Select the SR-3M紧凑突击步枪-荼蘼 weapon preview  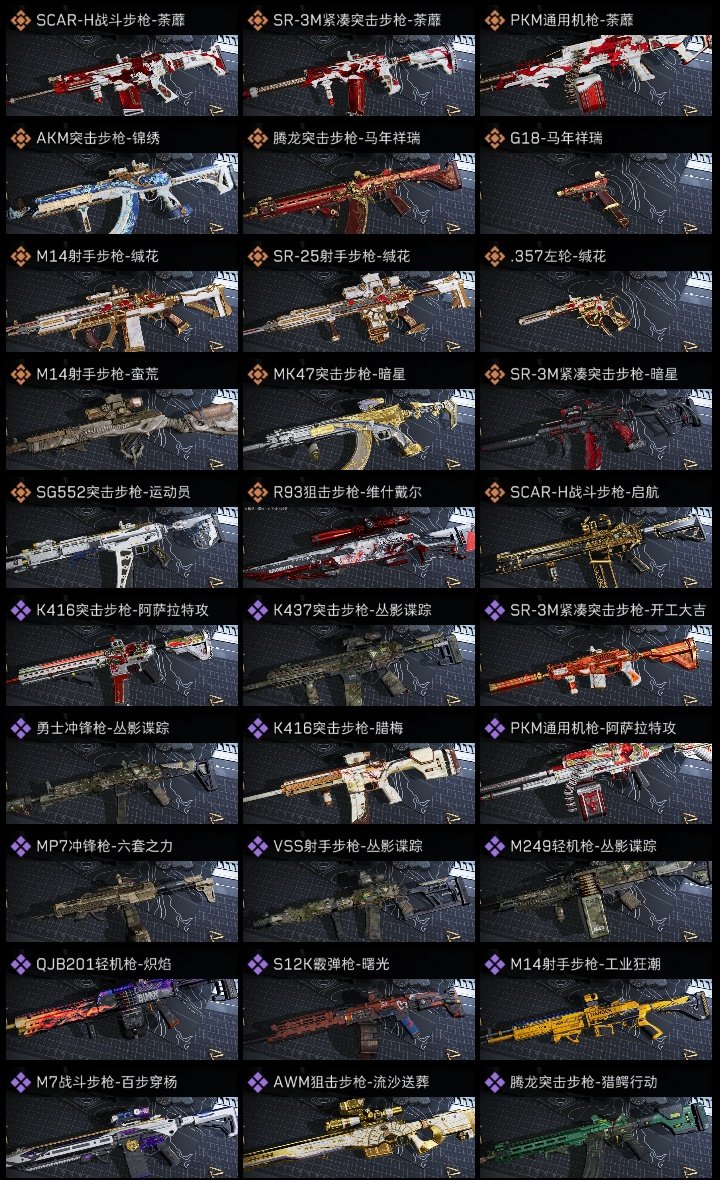click(x=359, y=75)
